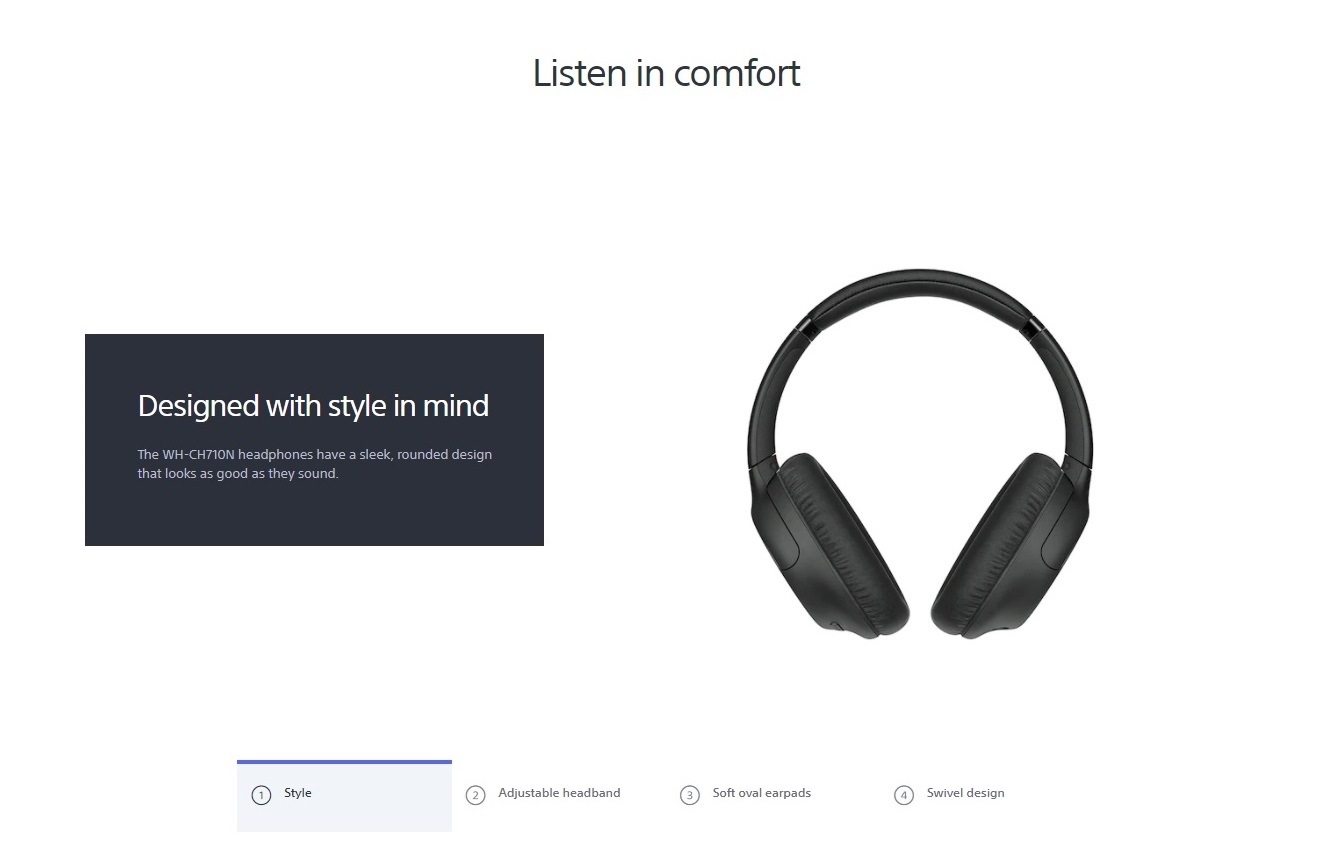Click the circled number 4 icon
1341x849 pixels.
click(x=904, y=796)
